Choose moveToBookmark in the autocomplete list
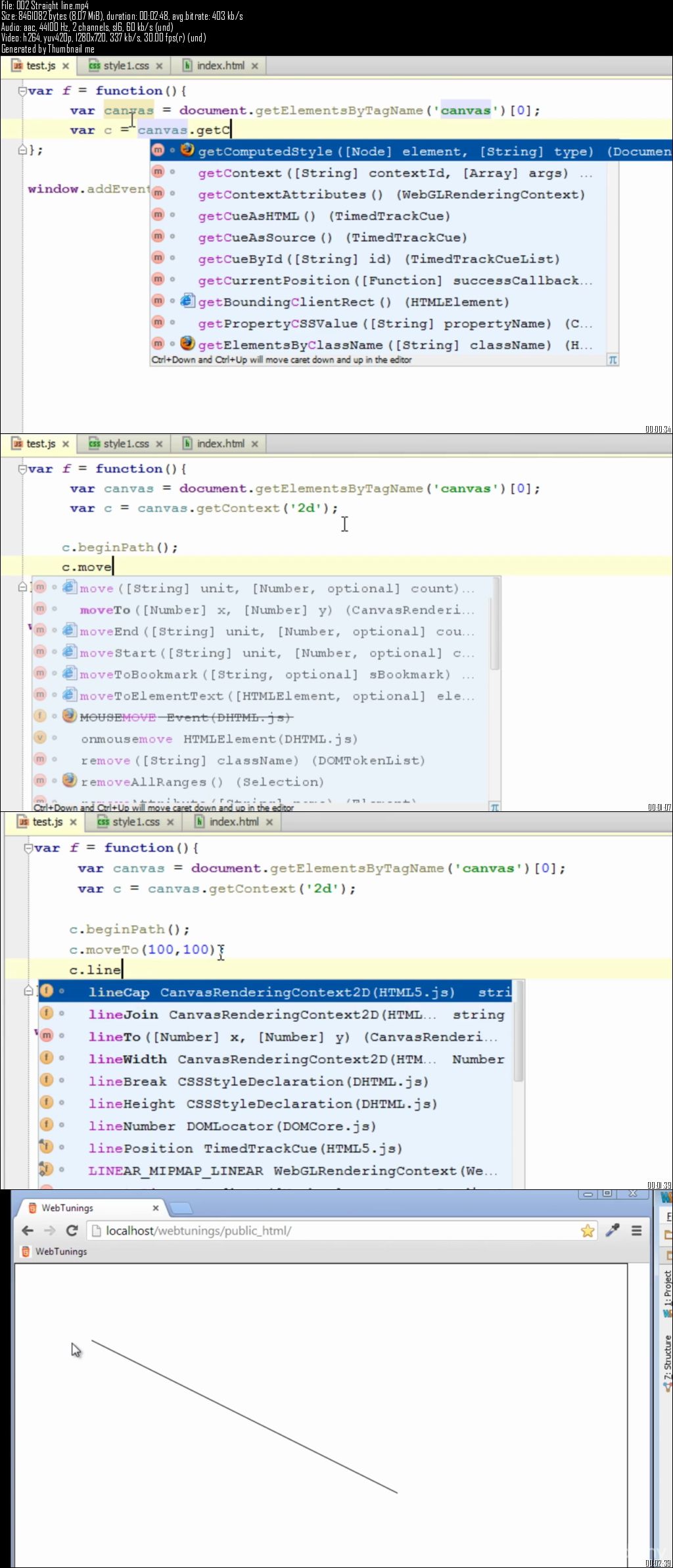The height and width of the screenshot is (1568, 673). click(262, 675)
